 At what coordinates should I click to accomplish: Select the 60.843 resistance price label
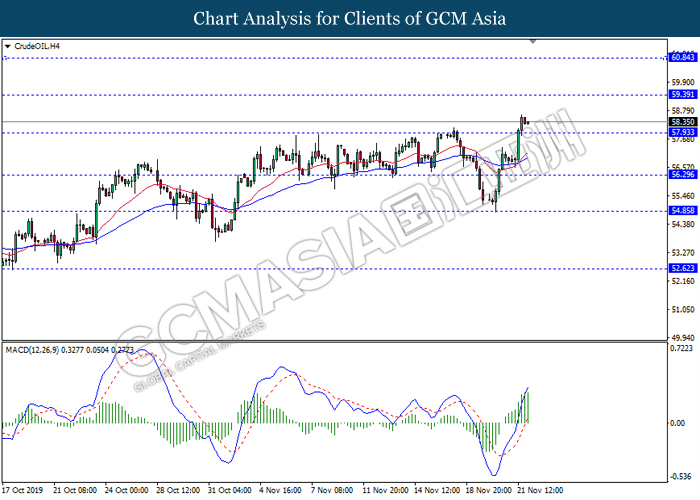click(683, 58)
